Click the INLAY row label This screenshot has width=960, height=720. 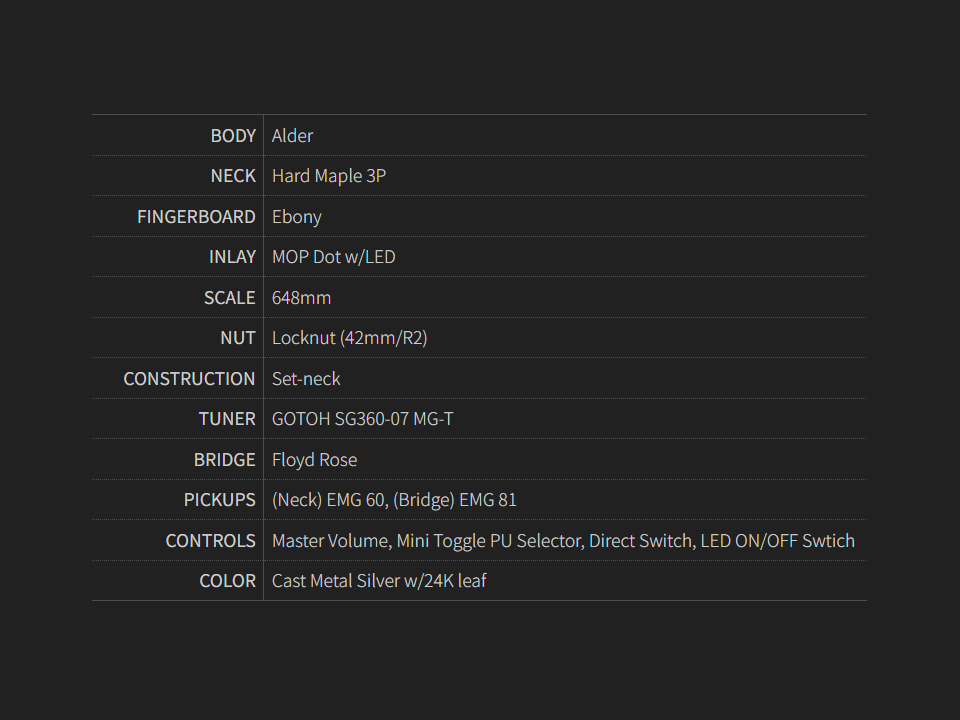(232, 257)
